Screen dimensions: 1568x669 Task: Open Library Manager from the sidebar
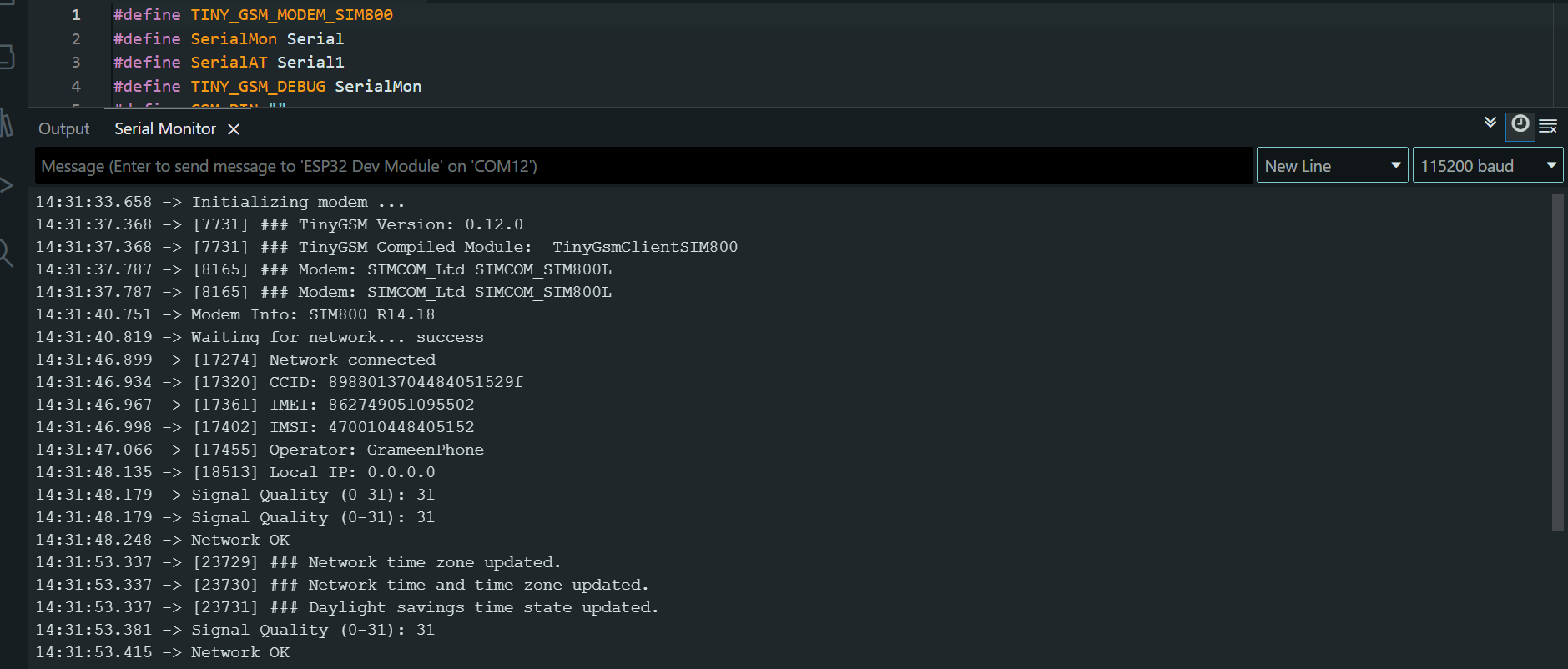click(7, 123)
